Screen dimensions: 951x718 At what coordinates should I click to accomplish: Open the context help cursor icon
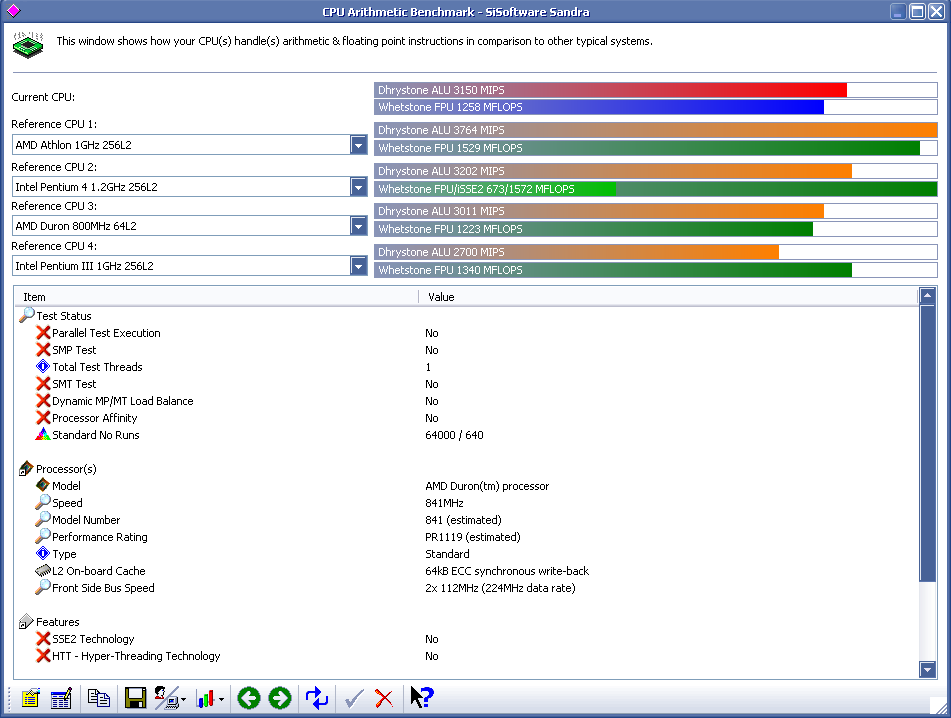point(421,698)
